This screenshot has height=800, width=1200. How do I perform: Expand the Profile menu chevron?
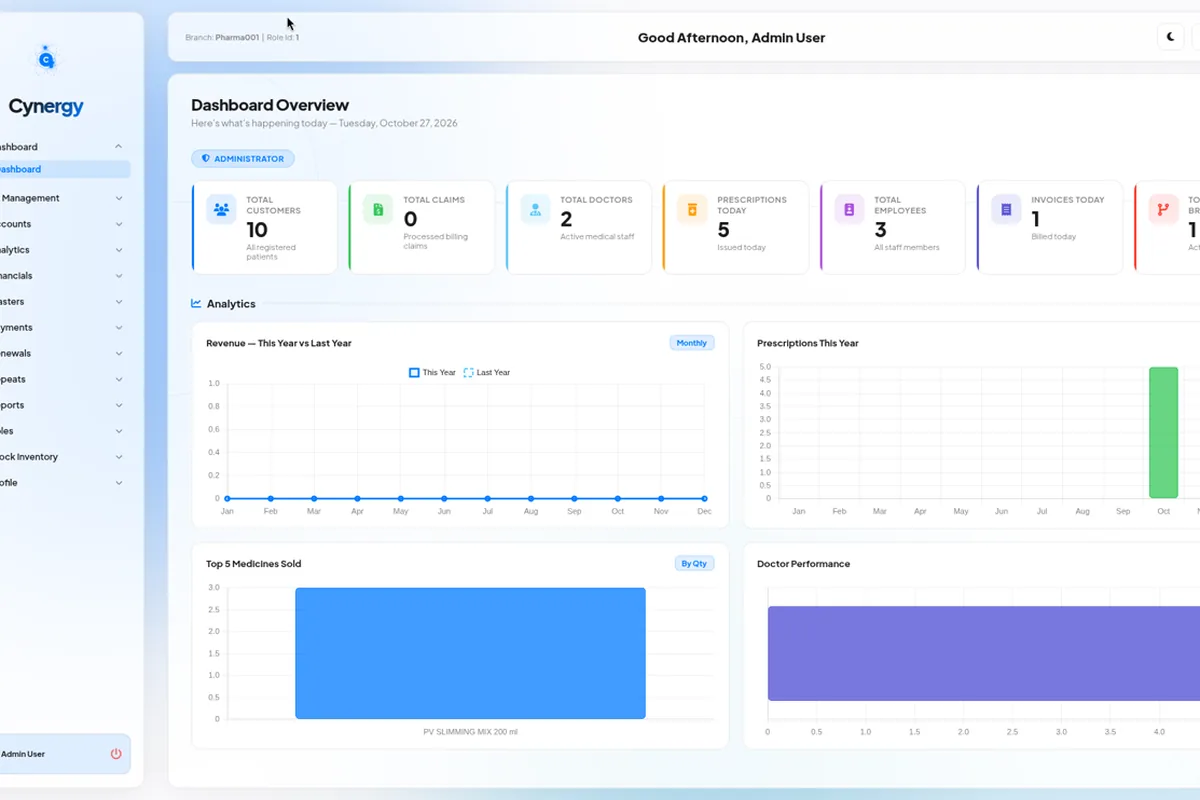[x=119, y=483]
